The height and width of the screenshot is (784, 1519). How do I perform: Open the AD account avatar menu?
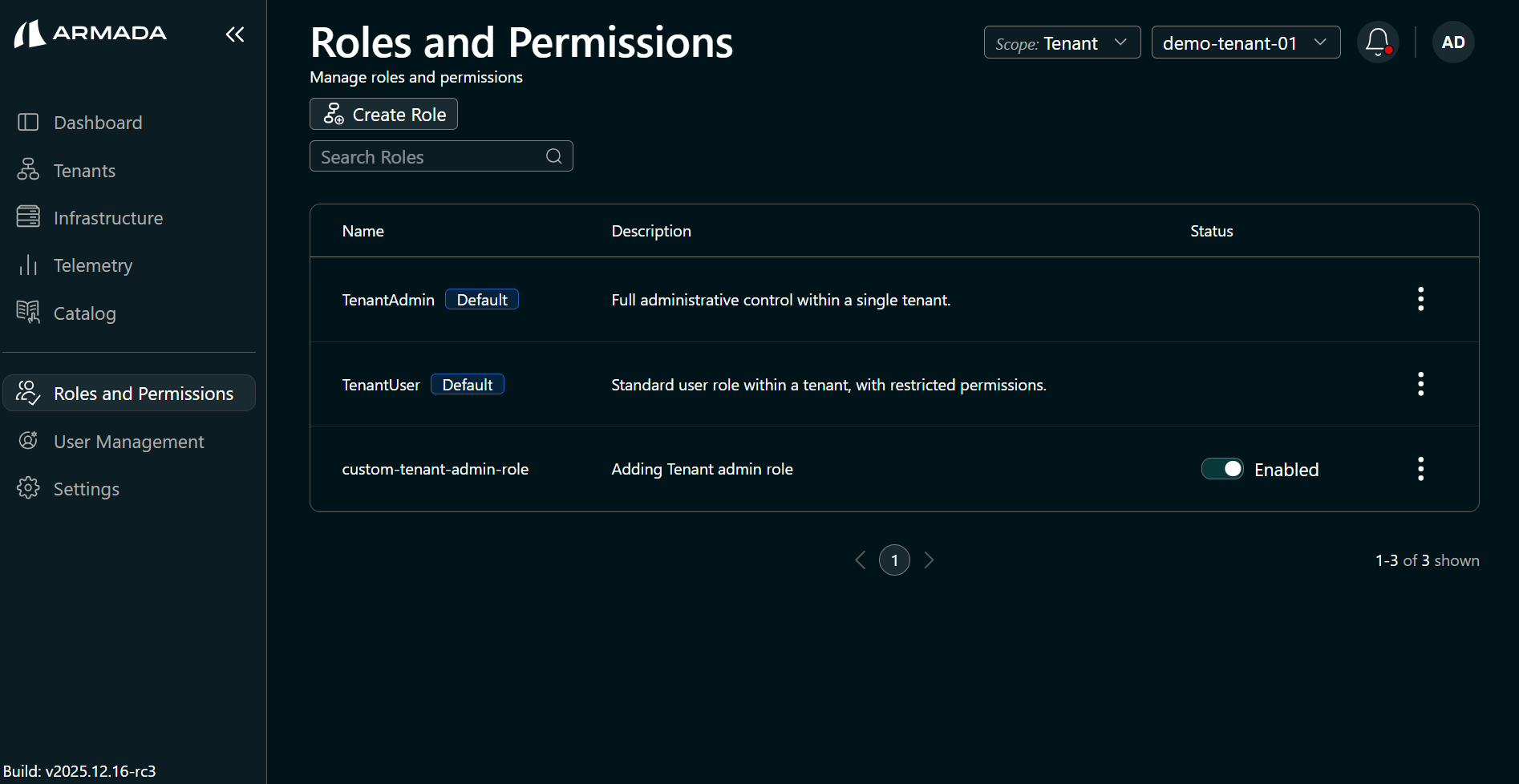click(1452, 42)
